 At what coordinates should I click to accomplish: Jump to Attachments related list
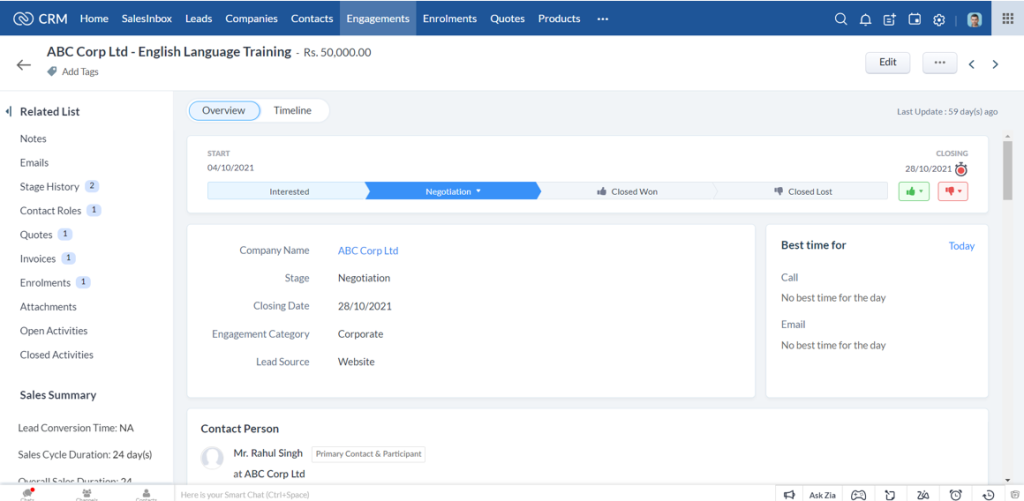click(x=48, y=307)
